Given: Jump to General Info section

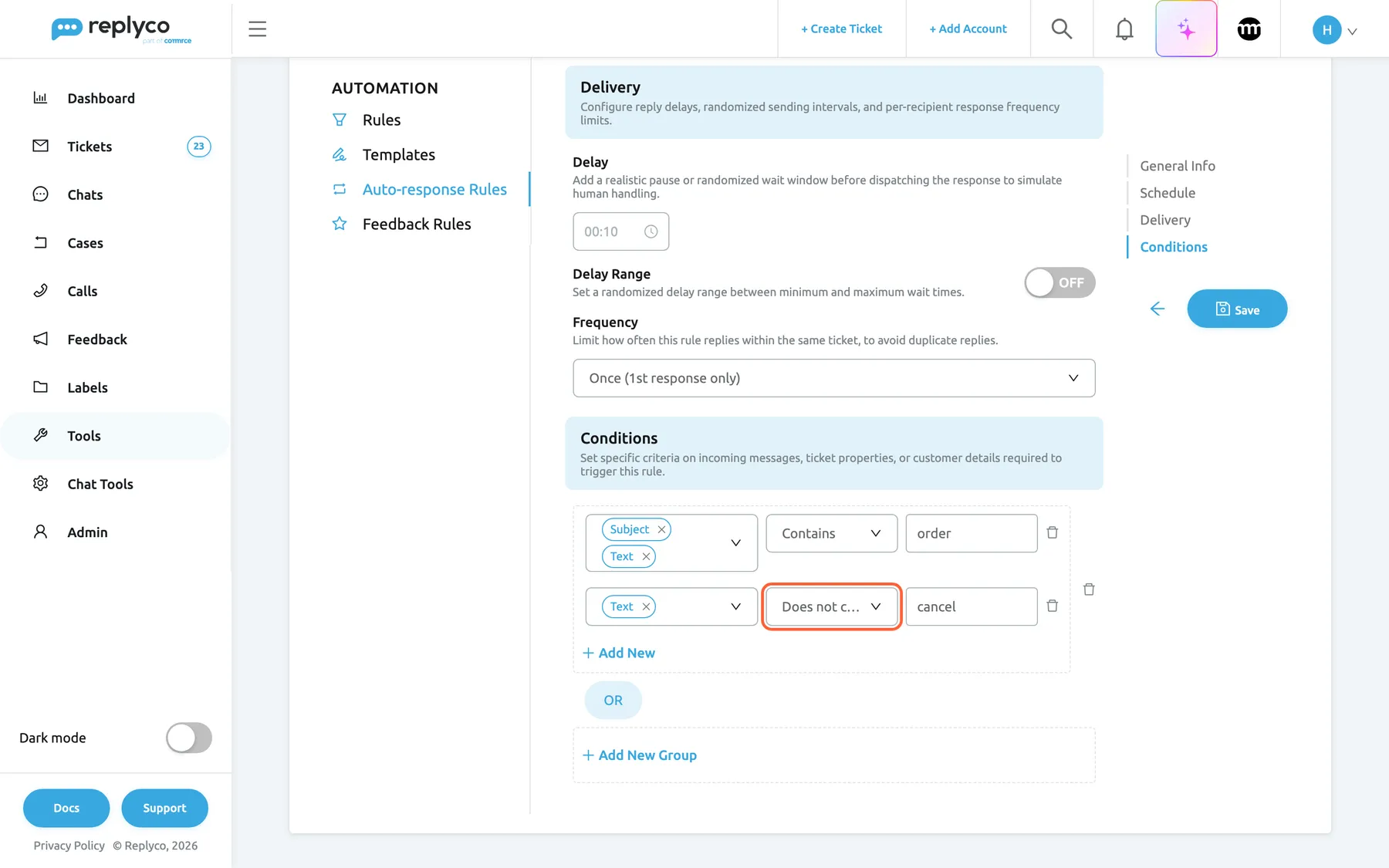Looking at the screenshot, I should point(1178,166).
